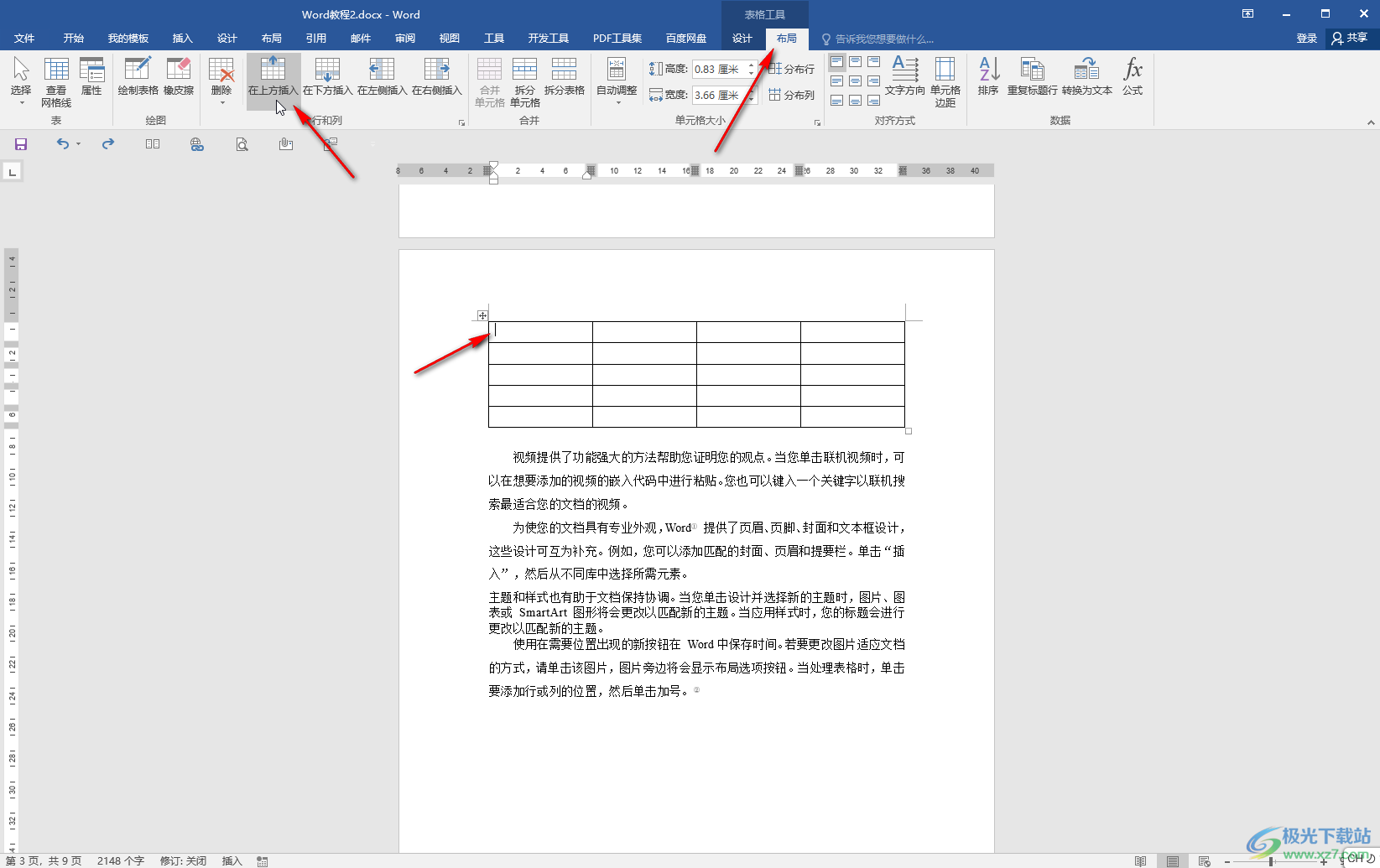Open the 查看网格线 (View Gridlines) tool
This screenshot has height=868, width=1380.
(56, 82)
